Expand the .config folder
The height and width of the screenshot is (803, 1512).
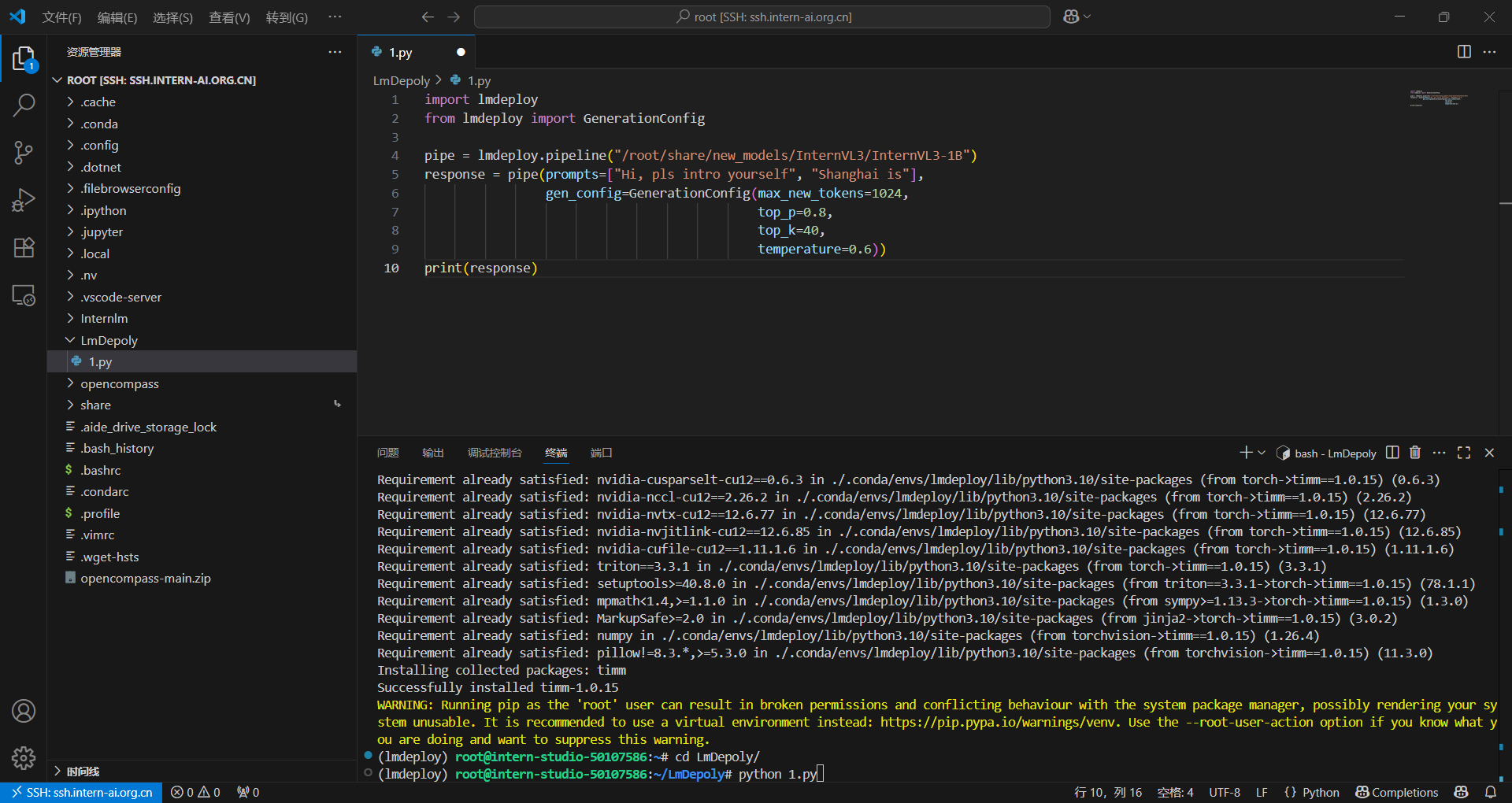point(202,145)
